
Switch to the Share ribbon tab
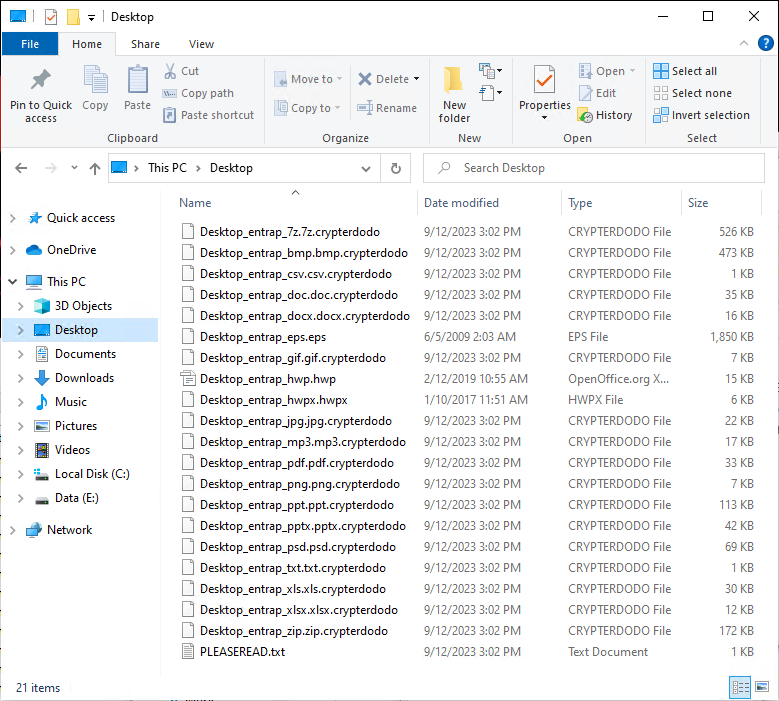pyautogui.click(x=146, y=44)
